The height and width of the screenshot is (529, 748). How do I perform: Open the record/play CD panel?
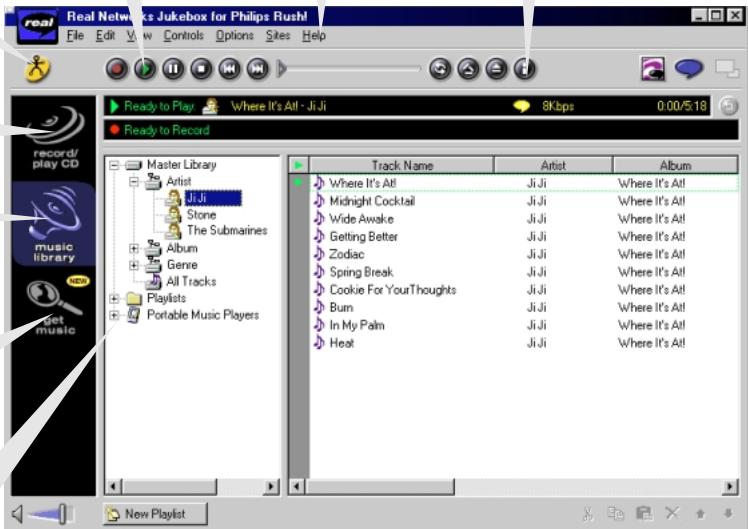(x=54, y=138)
